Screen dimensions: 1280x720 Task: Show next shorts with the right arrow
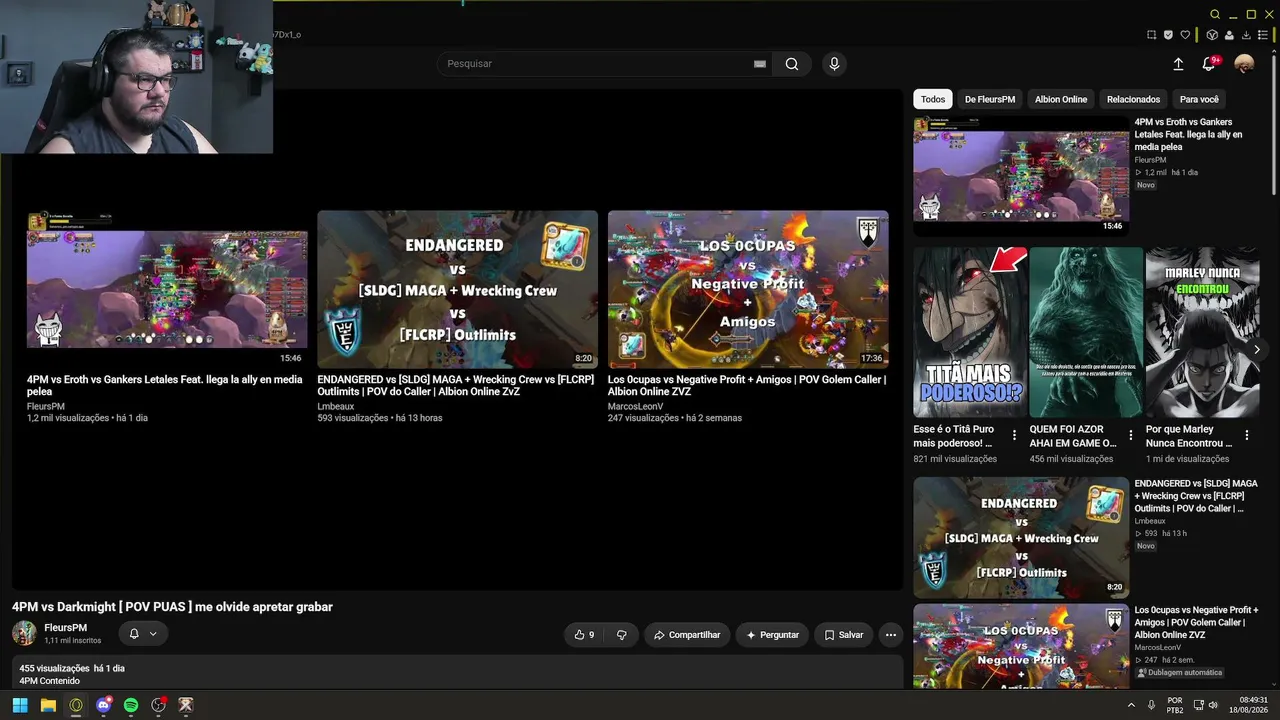tap(1256, 349)
